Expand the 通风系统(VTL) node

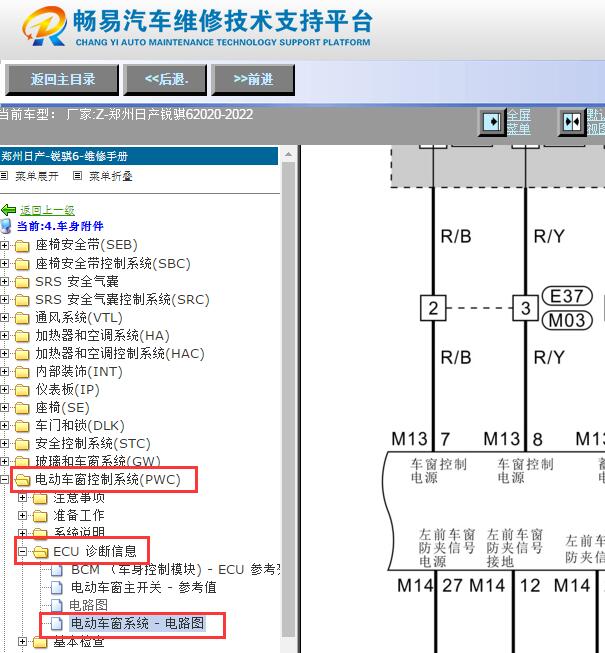pyautogui.click(x=4, y=317)
